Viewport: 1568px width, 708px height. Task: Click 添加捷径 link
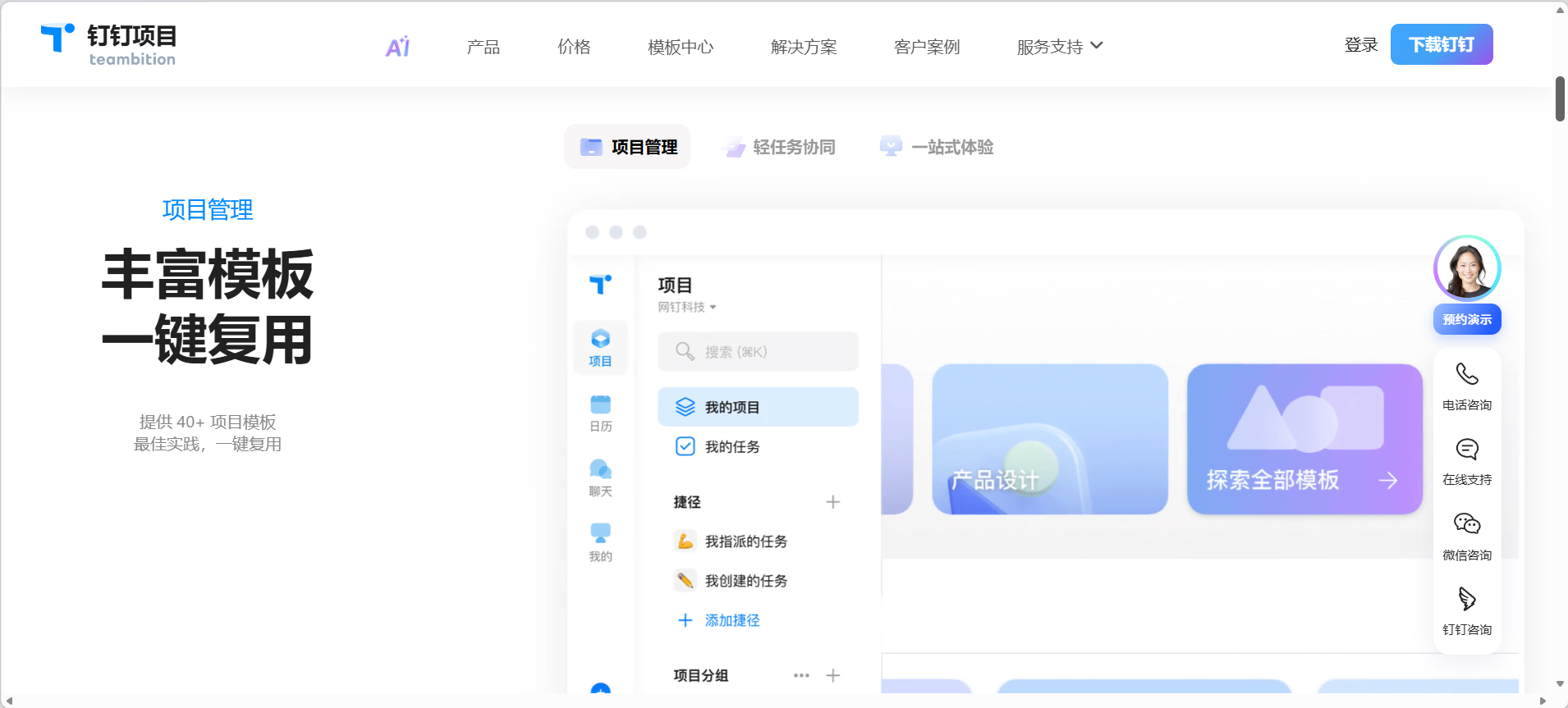point(719,620)
